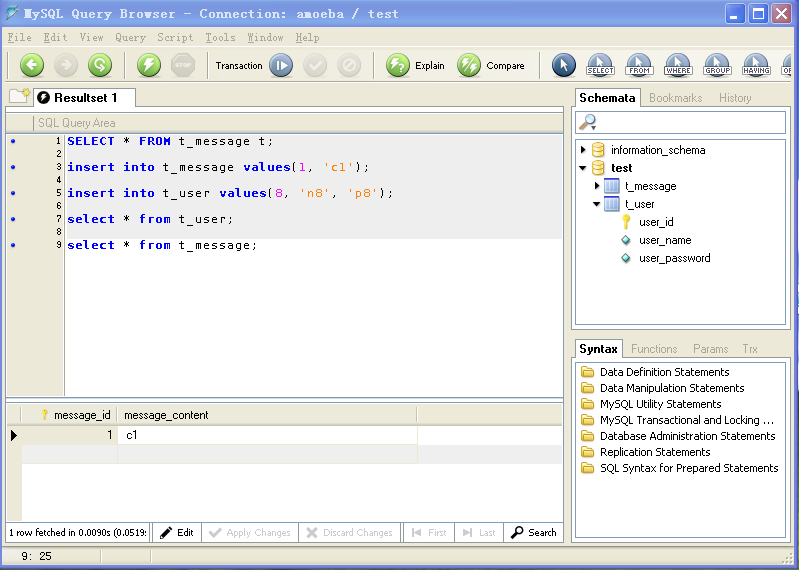The height and width of the screenshot is (570, 799).
Task: Open the View menu
Action: pyautogui.click(x=91, y=37)
